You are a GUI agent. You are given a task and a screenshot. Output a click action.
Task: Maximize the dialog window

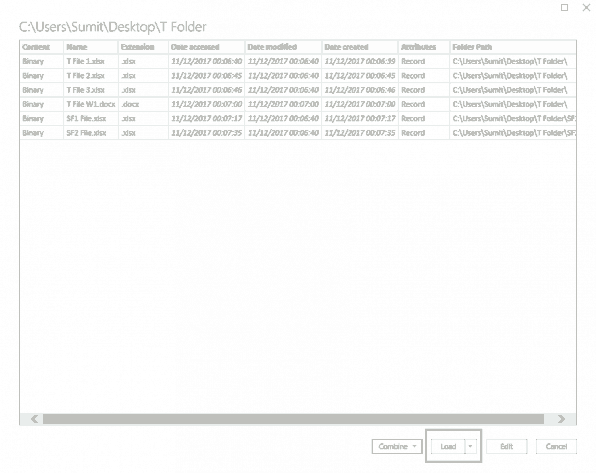[x=564, y=7]
